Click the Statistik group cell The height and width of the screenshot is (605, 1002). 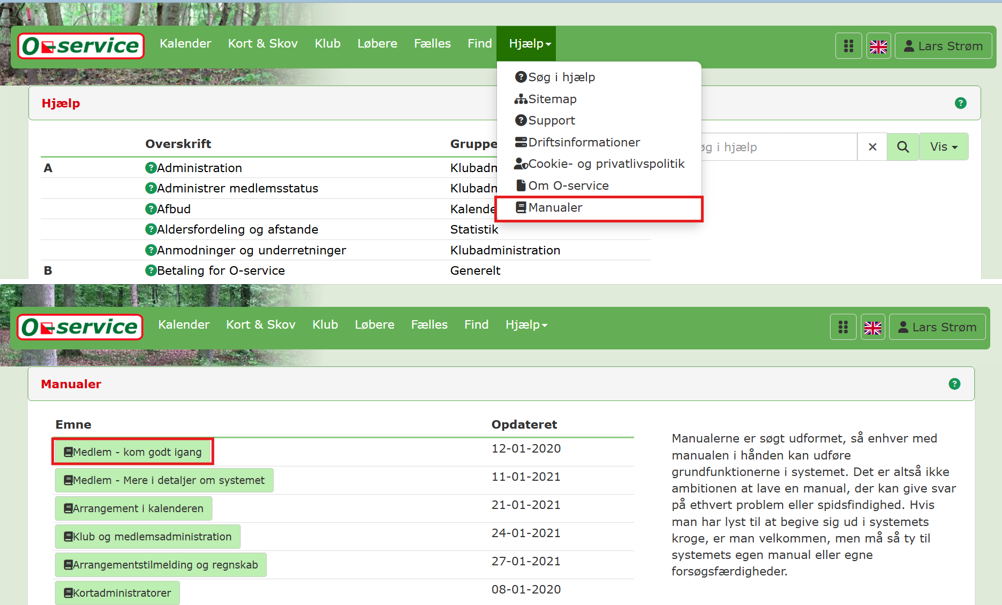point(474,229)
